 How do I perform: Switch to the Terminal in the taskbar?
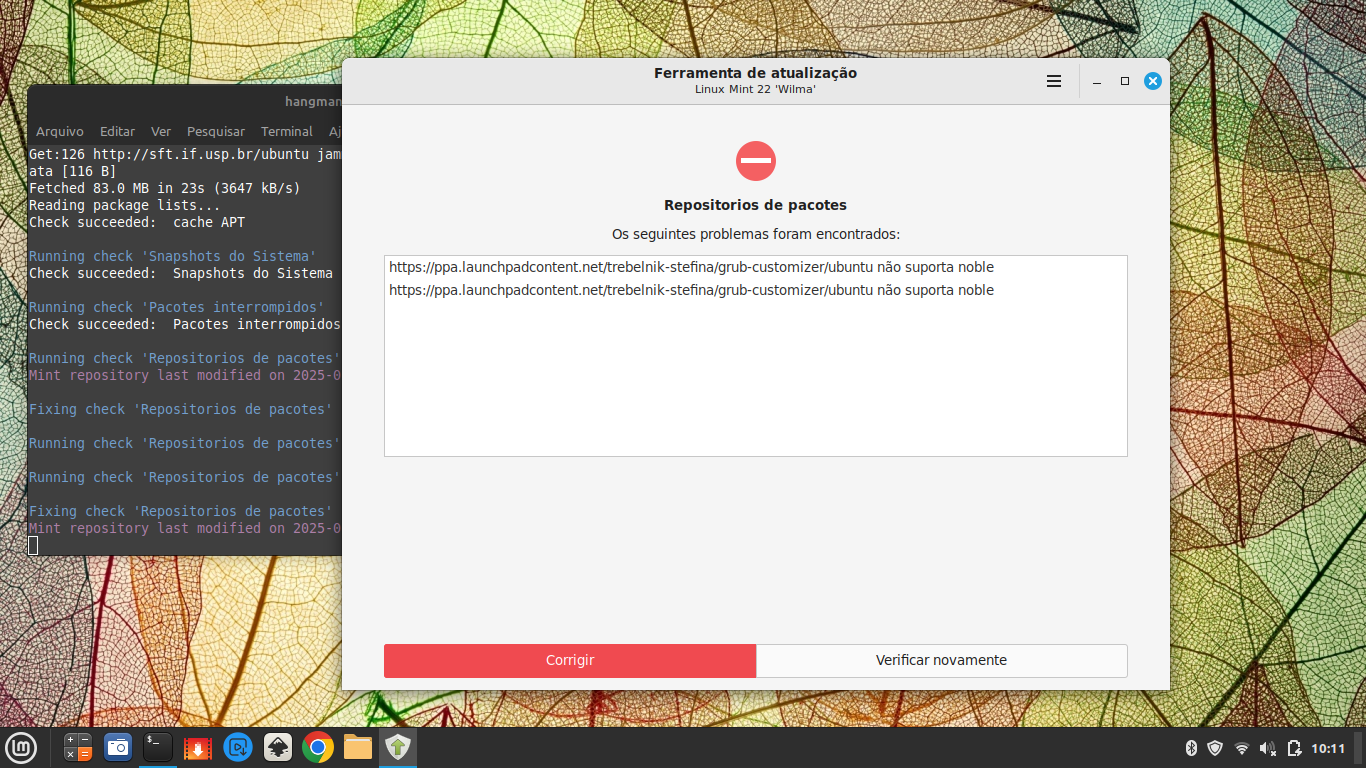coord(158,747)
